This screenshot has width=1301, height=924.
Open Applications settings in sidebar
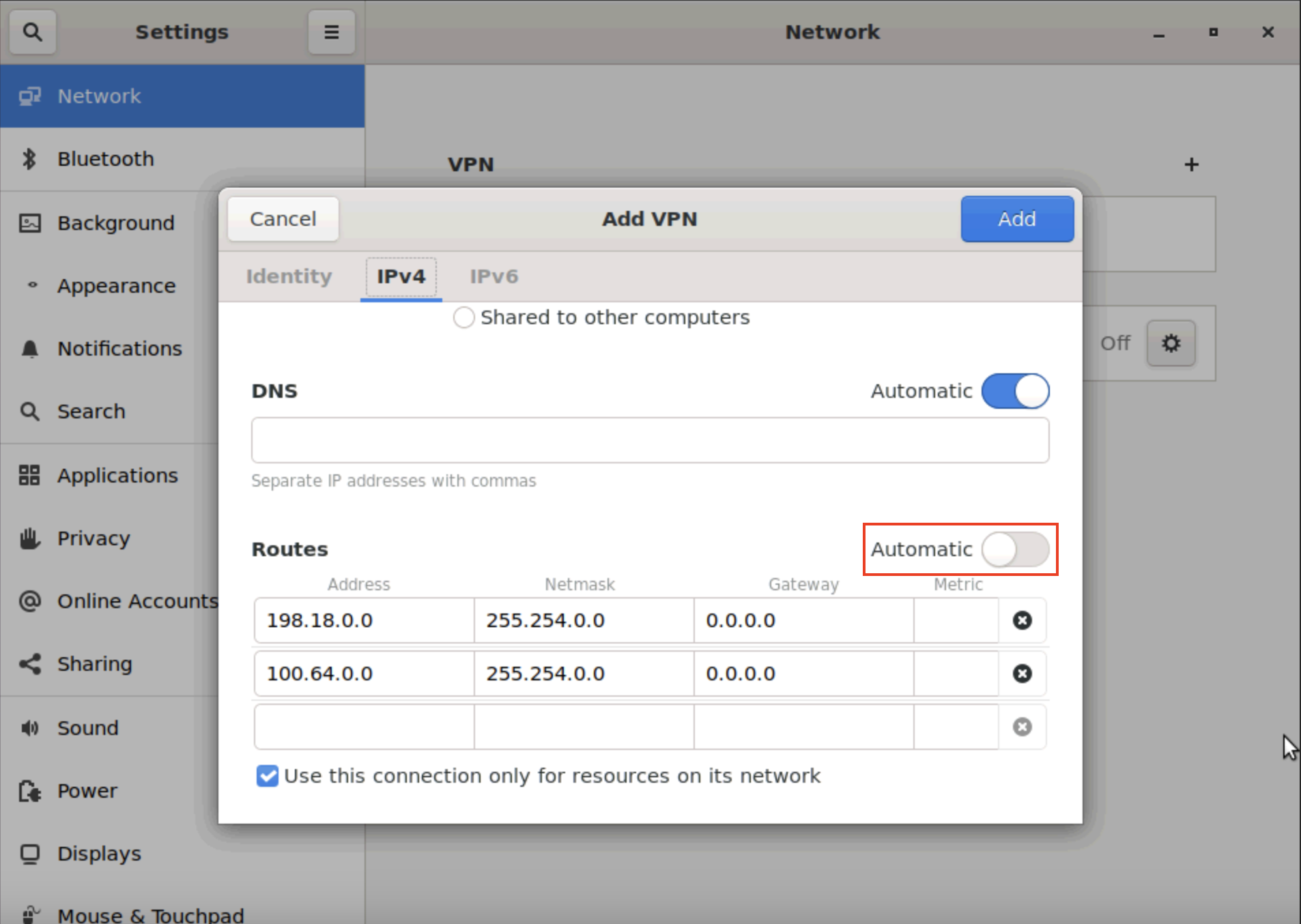pos(109,476)
